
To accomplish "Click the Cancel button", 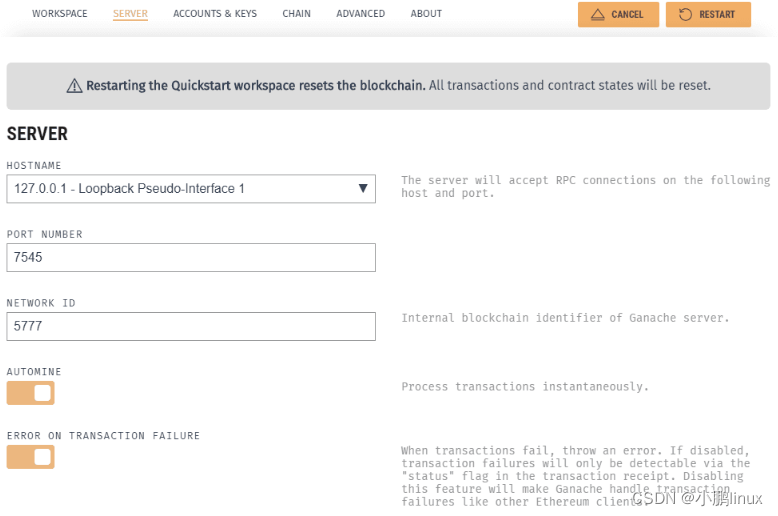I will coord(618,14).
